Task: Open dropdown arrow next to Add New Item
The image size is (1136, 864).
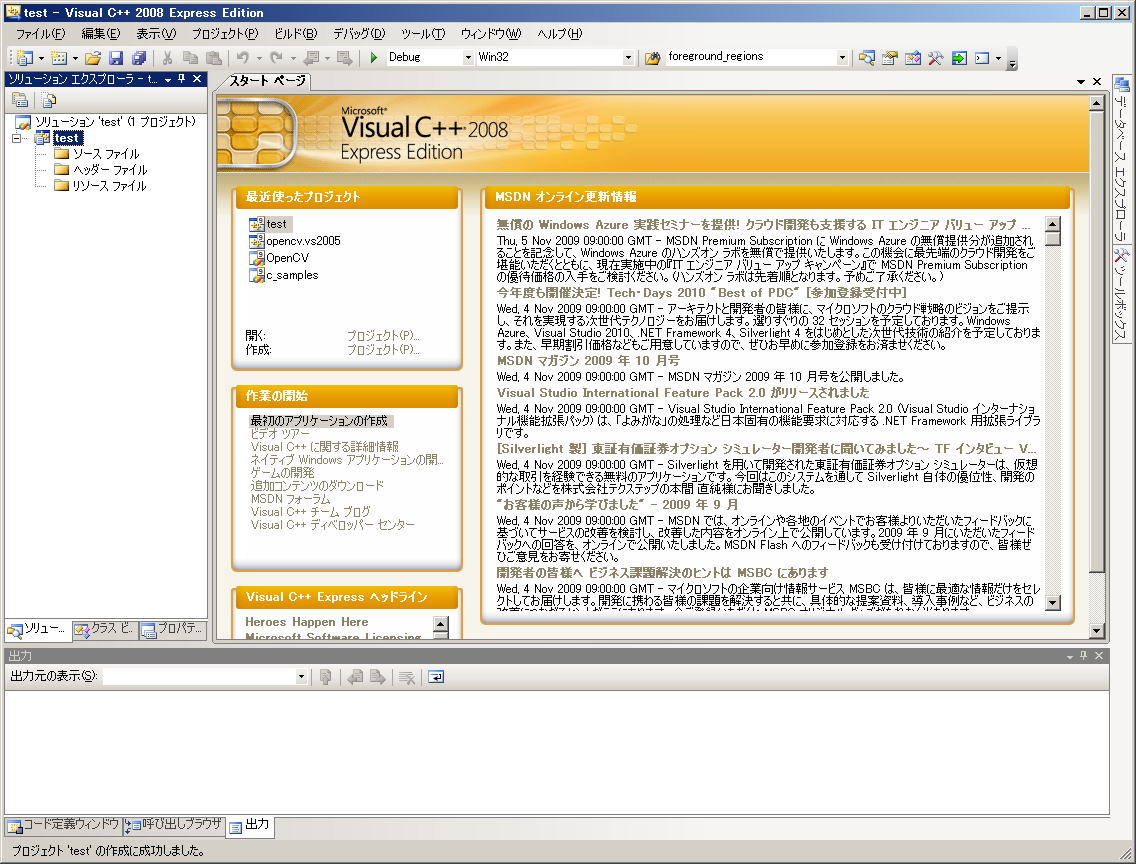Action: coord(75,58)
